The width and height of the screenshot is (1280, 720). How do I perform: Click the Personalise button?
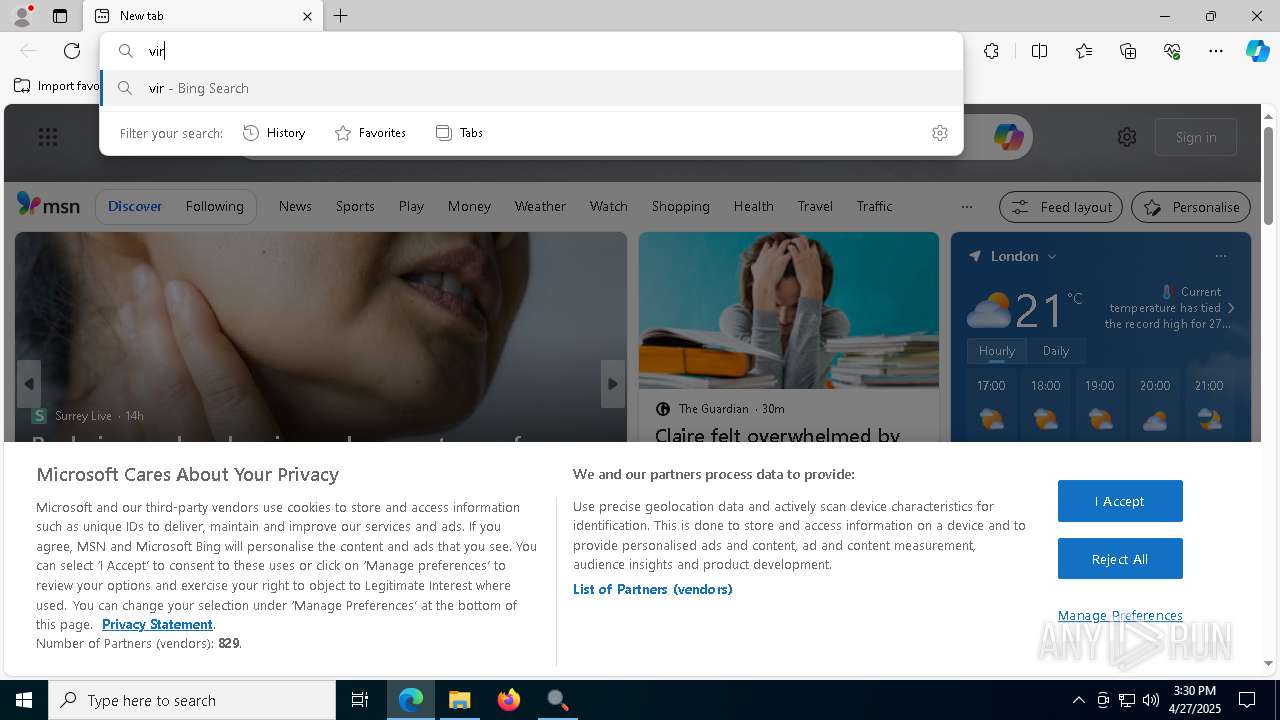click(1191, 207)
